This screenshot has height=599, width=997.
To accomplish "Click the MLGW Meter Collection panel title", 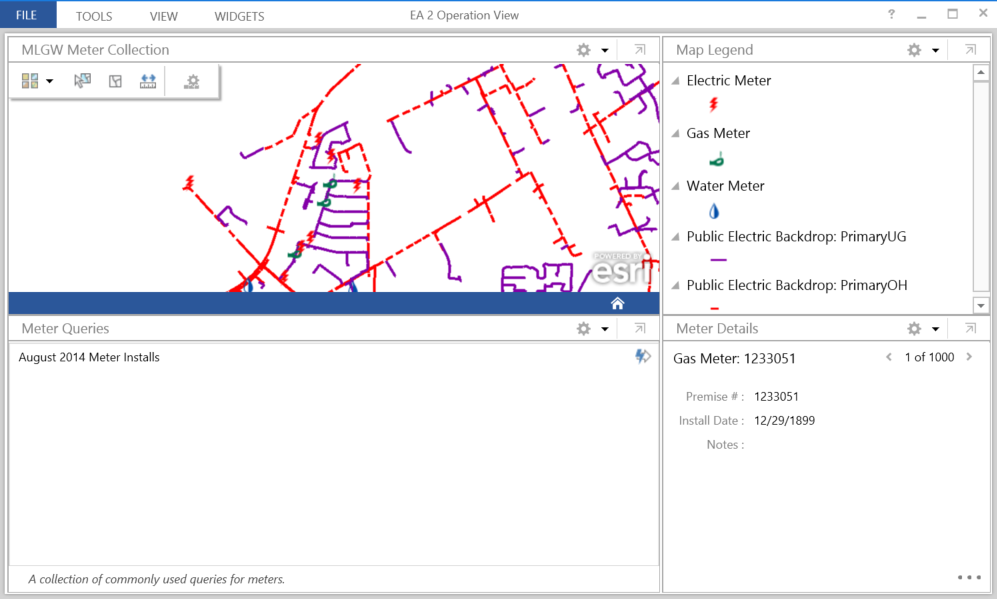I will point(95,50).
